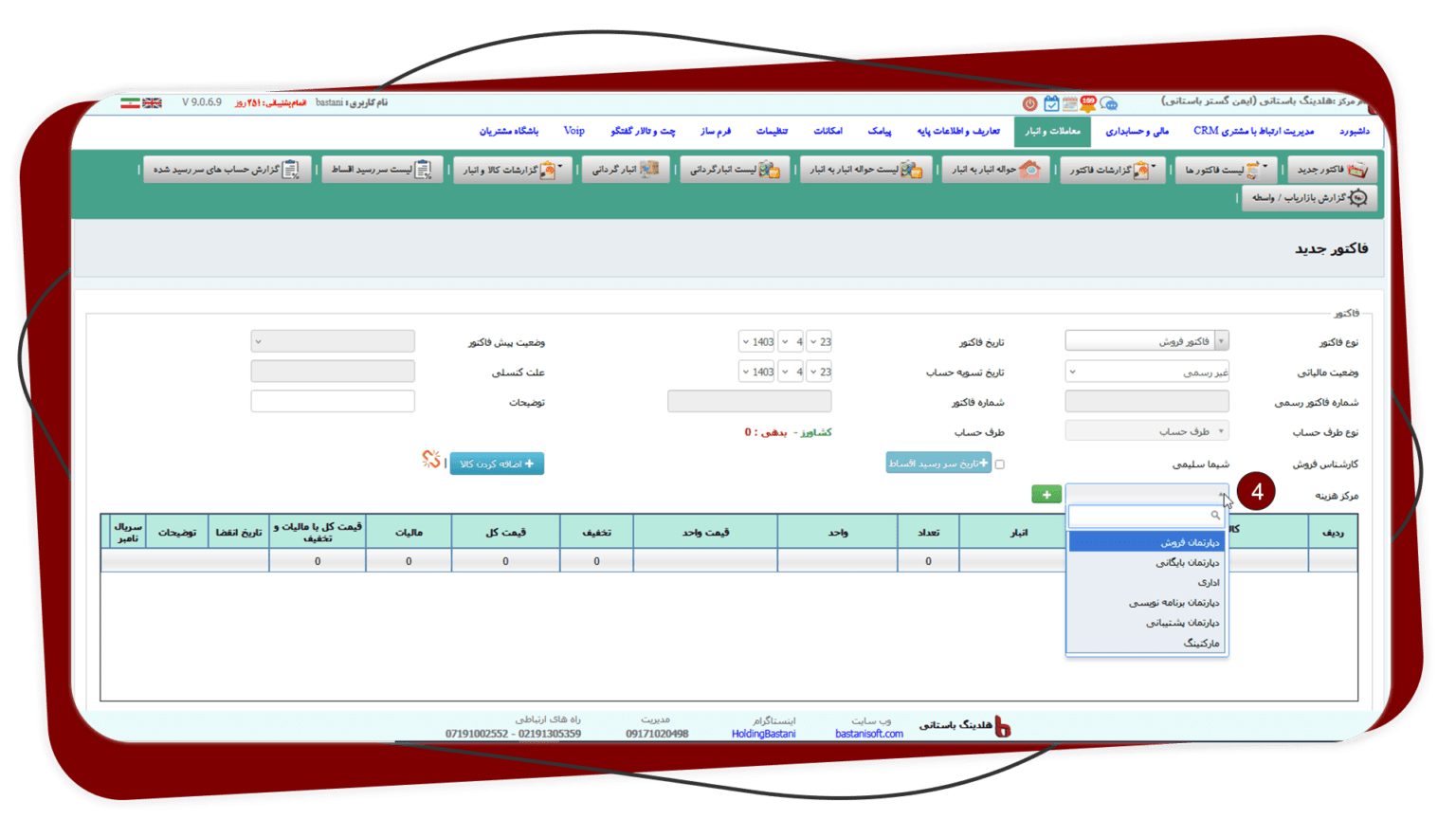Click search magnifier in cost center dropdown
The height and width of the screenshot is (819, 1456).
[x=1215, y=516]
